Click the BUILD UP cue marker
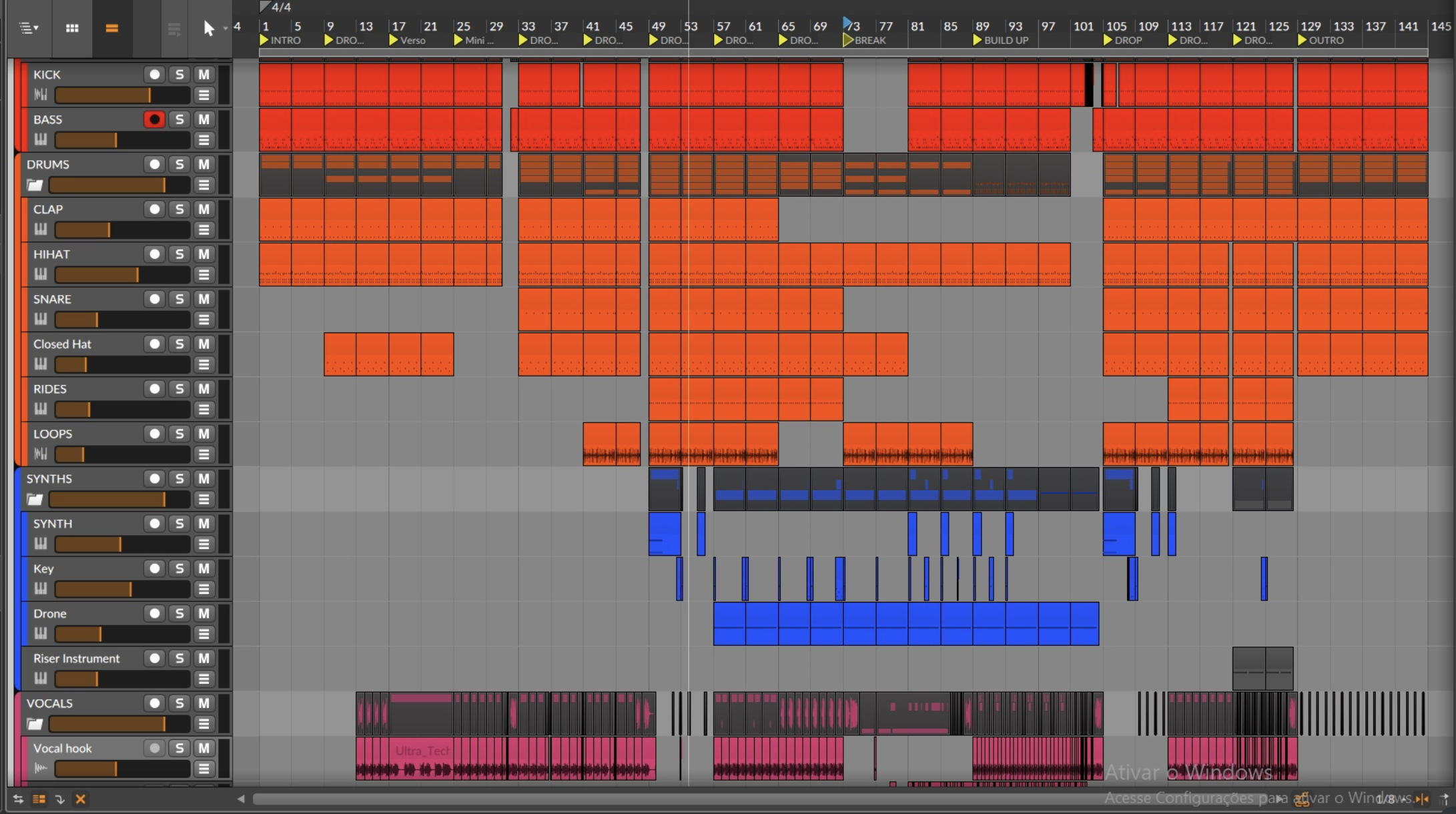This screenshot has width=1456, height=814. (1000, 40)
